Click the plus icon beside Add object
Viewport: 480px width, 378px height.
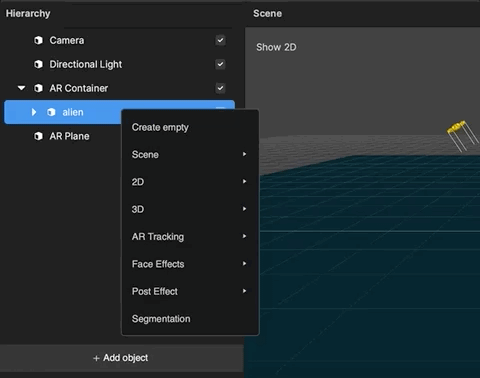[96, 358]
